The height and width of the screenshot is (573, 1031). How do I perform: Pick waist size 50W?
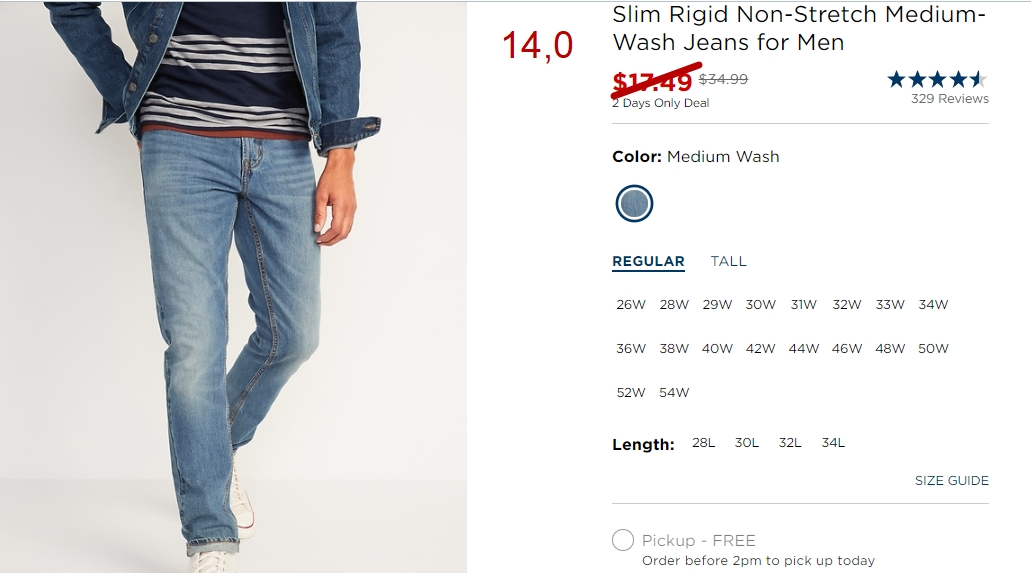[x=933, y=349]
